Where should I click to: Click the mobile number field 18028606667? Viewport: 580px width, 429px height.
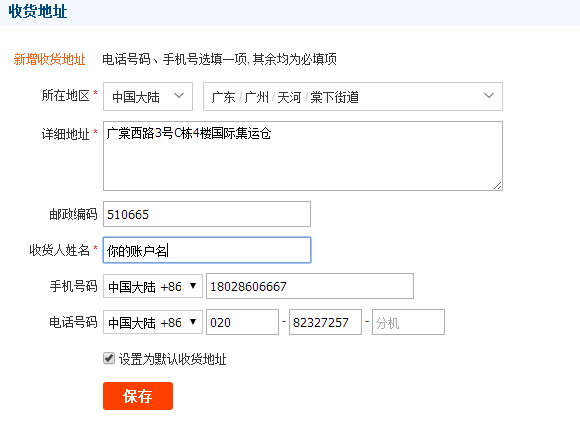pyautogui.click(x=310, y=286)
